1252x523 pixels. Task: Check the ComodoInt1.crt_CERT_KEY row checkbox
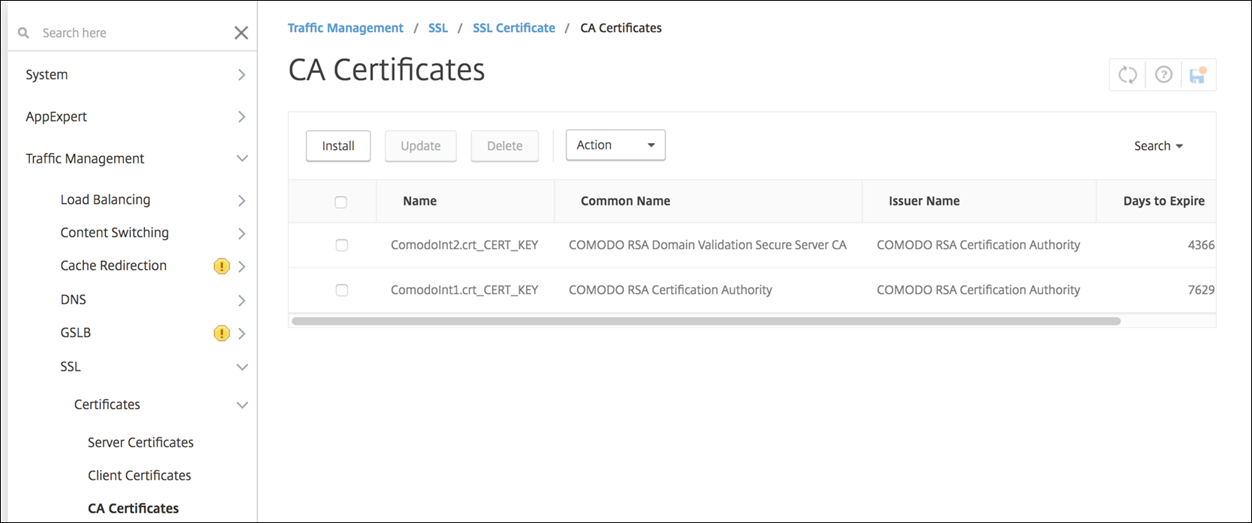tap(341, 290)
